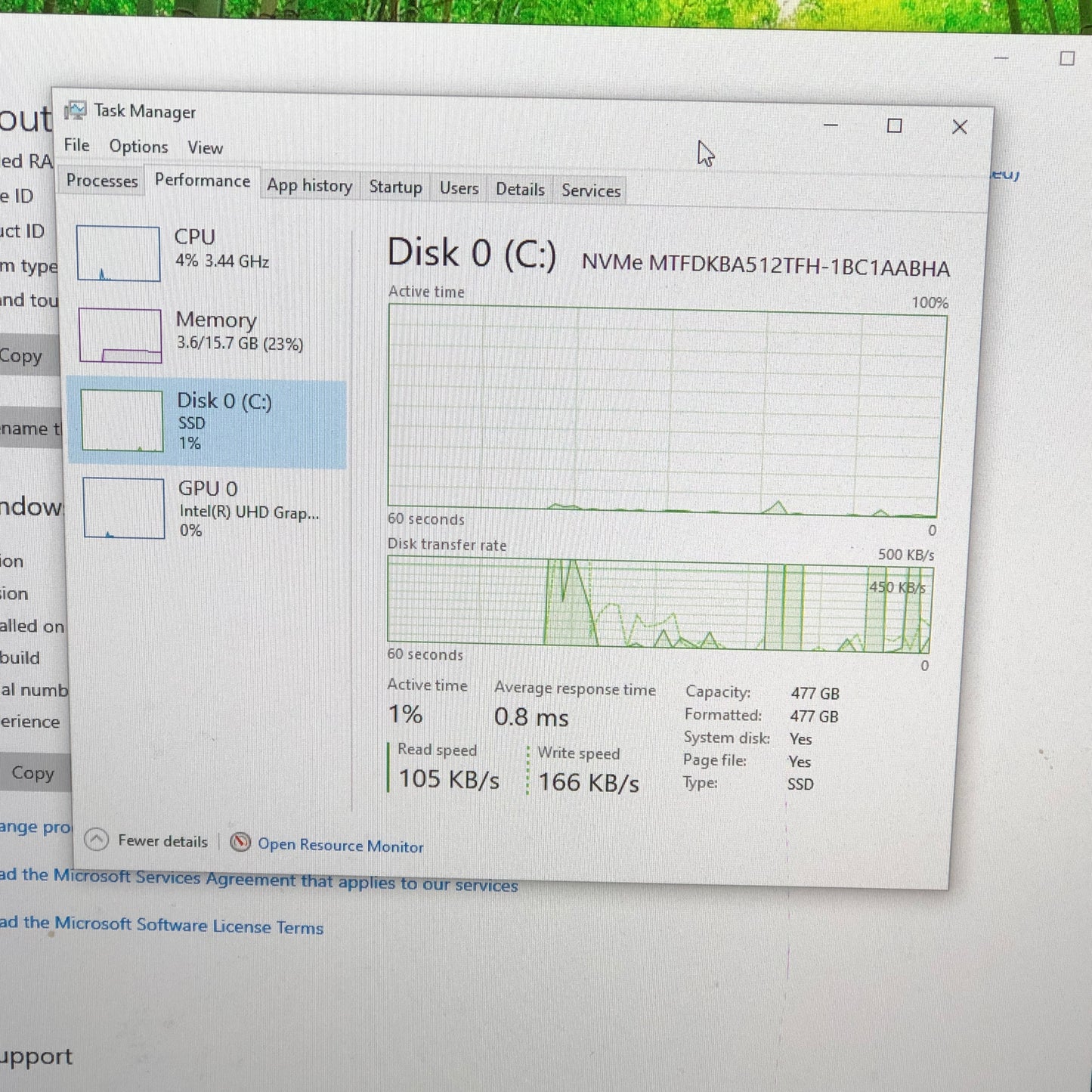Click the Write speed 166 KB/s value
The image size is (1092, 1092).
click(589, 782)
